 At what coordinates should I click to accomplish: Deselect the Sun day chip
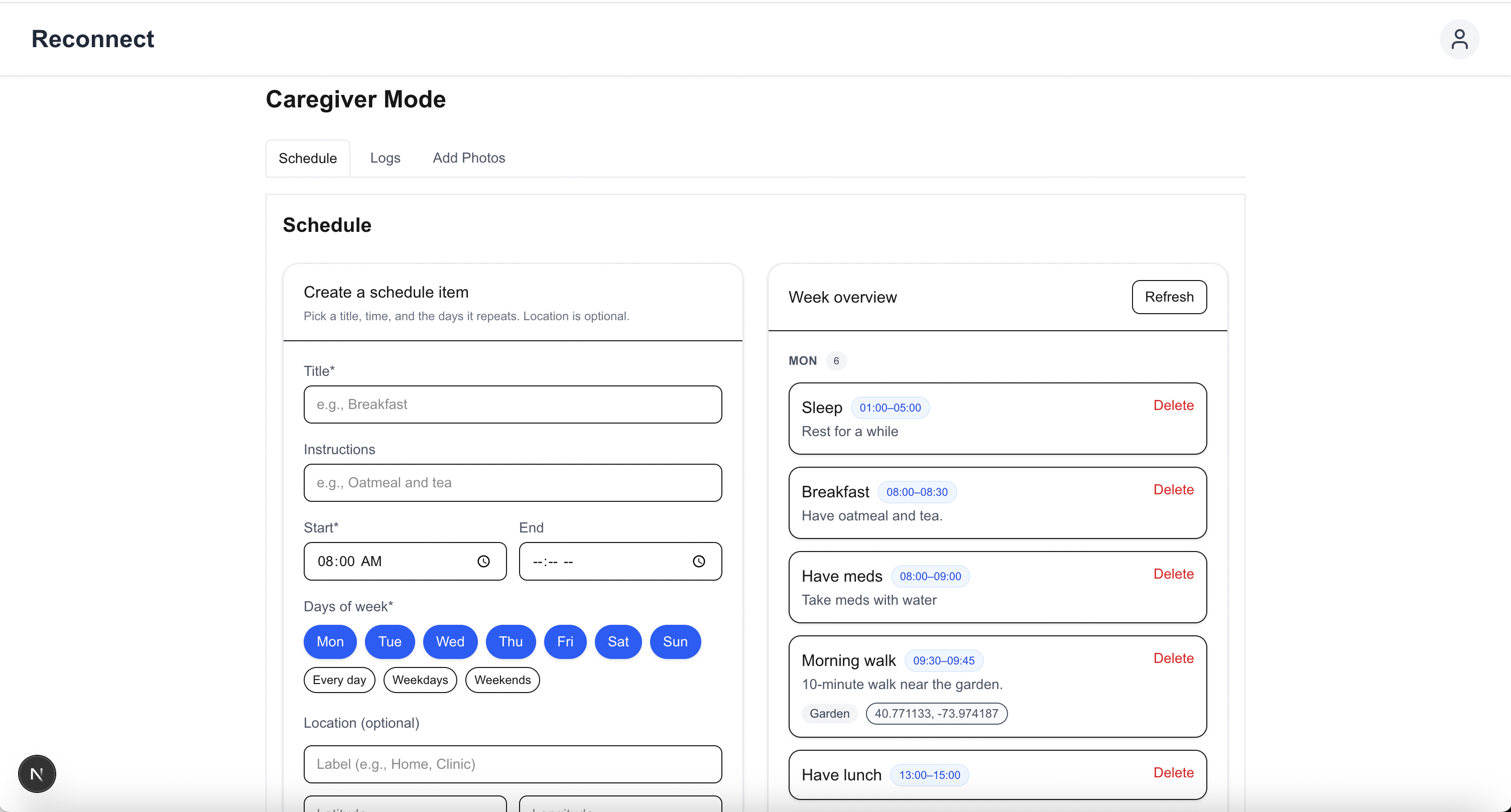[675, 641]
